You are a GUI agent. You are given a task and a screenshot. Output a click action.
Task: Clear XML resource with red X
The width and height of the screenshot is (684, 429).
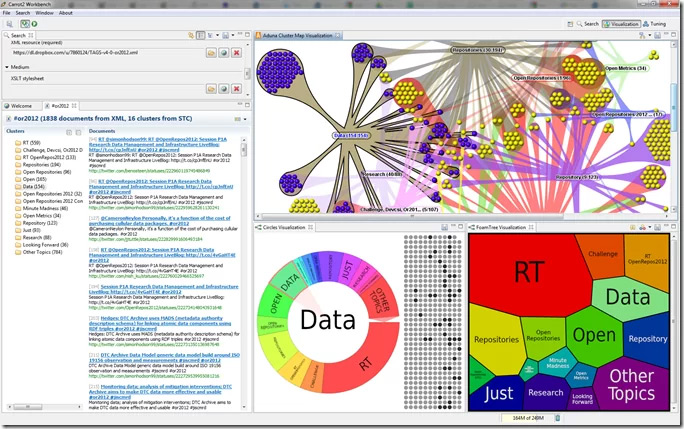236,53
